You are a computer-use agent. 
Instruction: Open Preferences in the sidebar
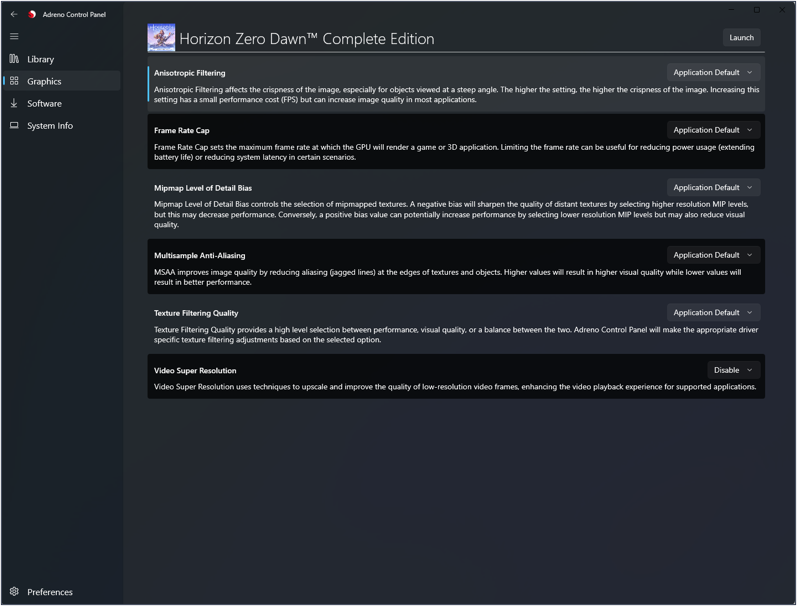50,592
